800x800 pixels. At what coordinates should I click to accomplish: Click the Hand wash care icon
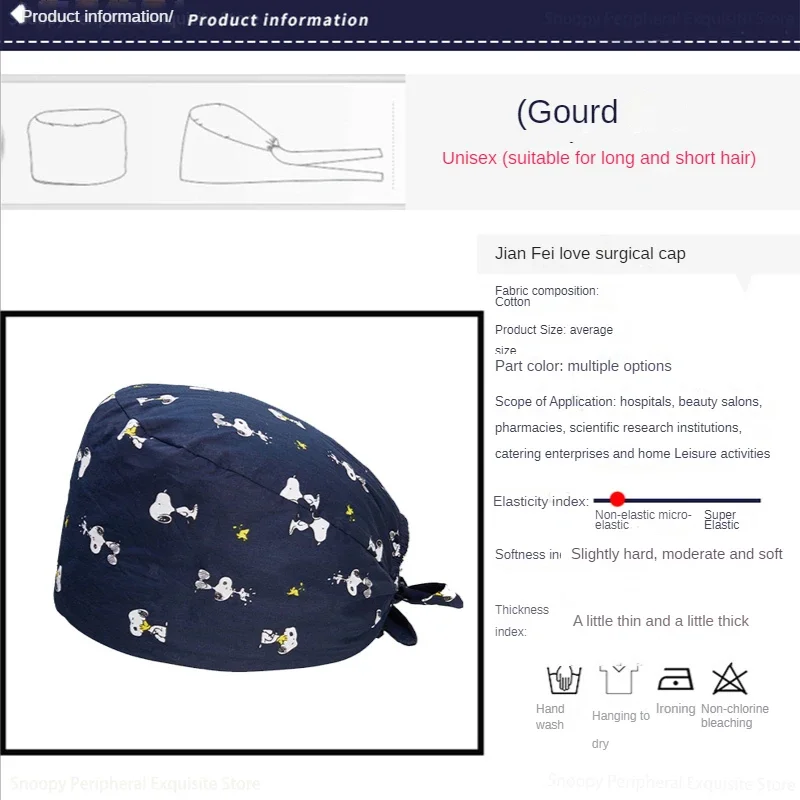tap(564, 679)
